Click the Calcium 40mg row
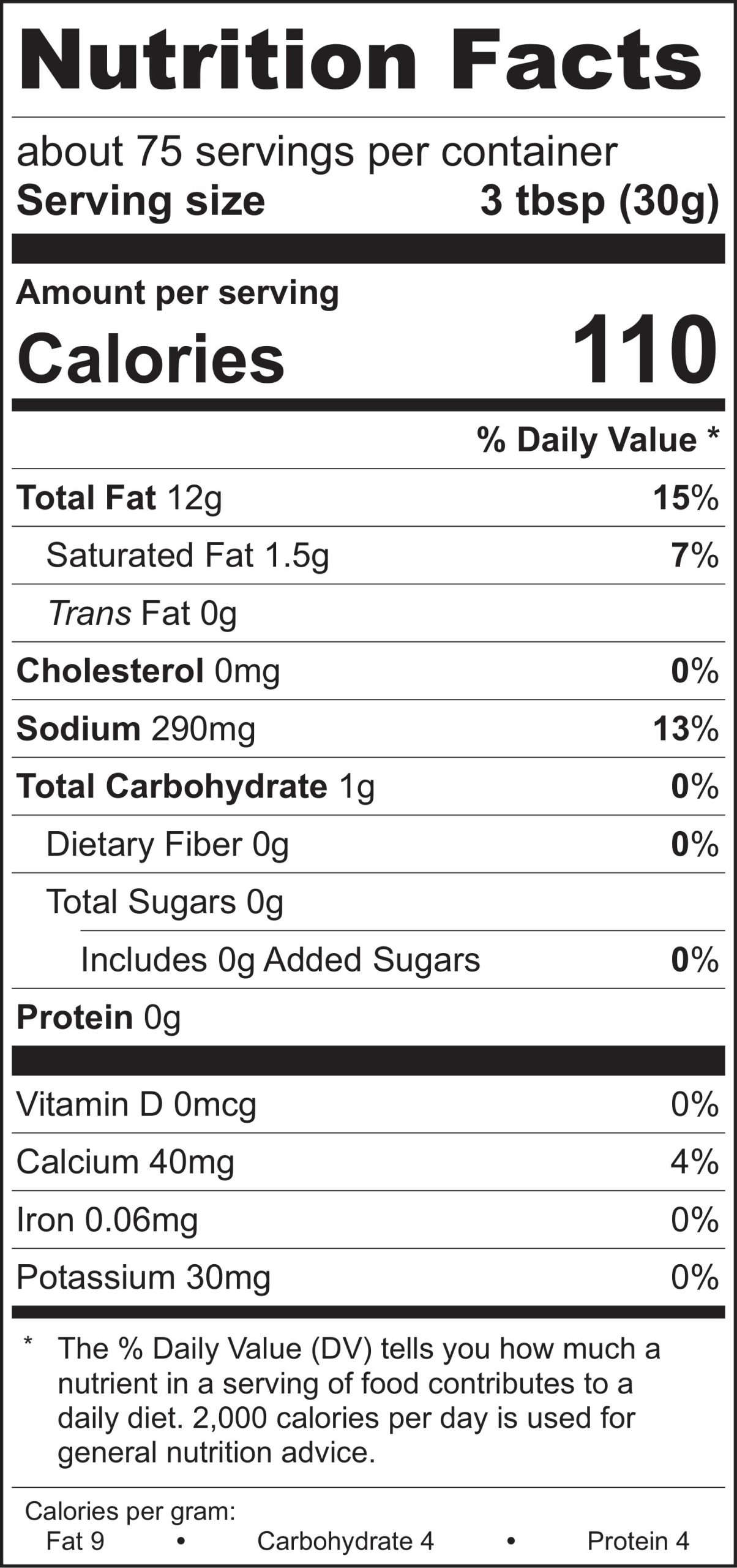 (125, 1162)
